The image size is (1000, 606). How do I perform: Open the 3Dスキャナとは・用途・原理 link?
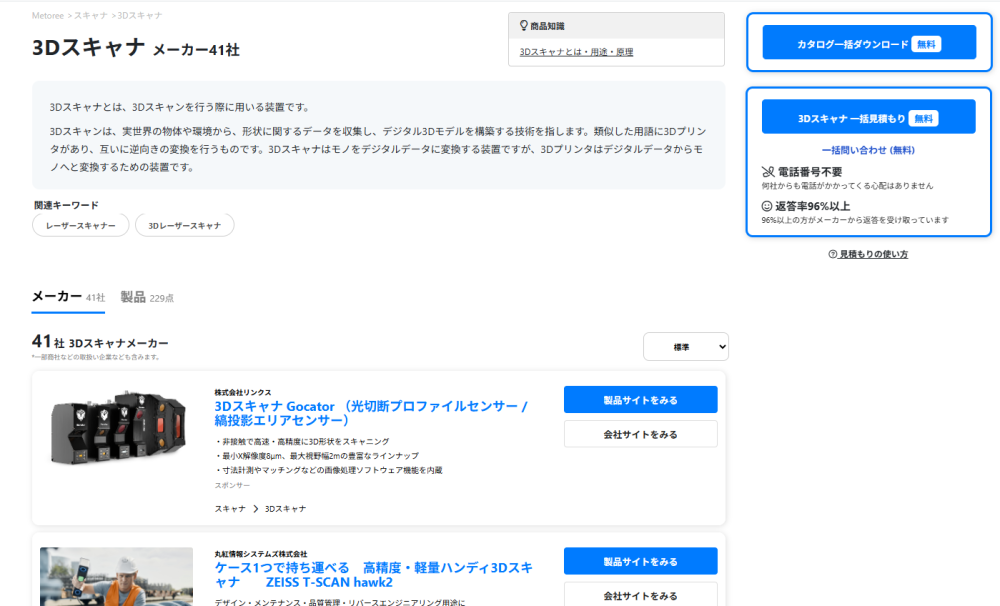coord(576,52)
